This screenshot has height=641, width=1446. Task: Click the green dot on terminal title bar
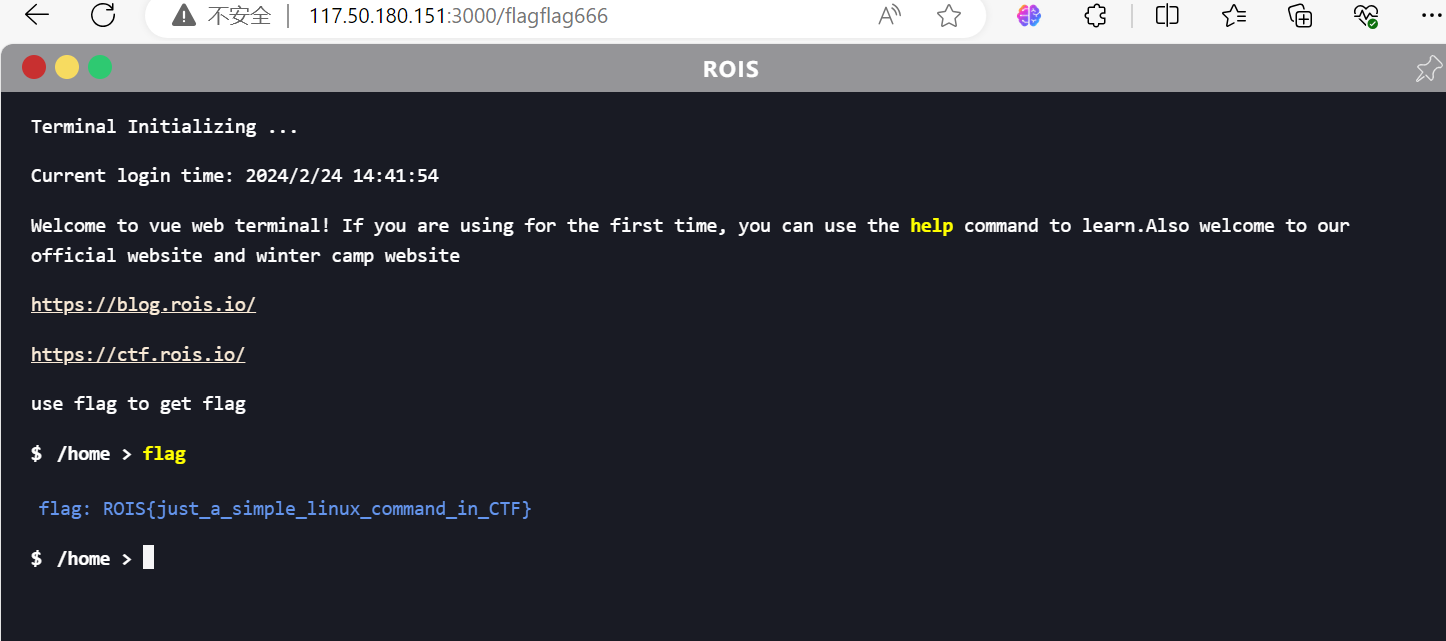click(100, 67)
